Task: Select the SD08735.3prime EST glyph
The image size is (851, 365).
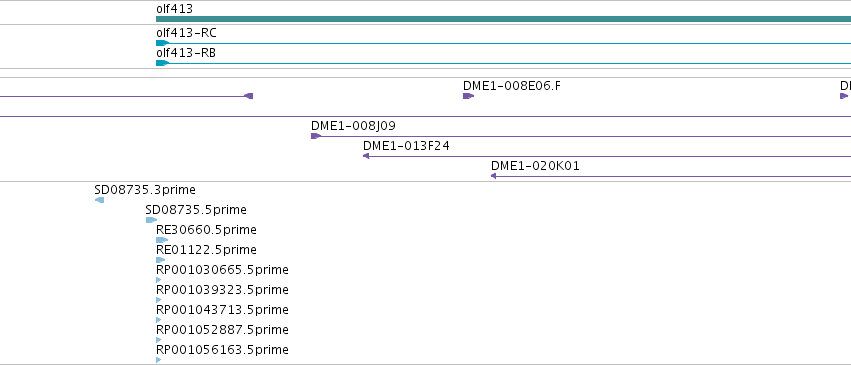Action: tap(99, 200)
